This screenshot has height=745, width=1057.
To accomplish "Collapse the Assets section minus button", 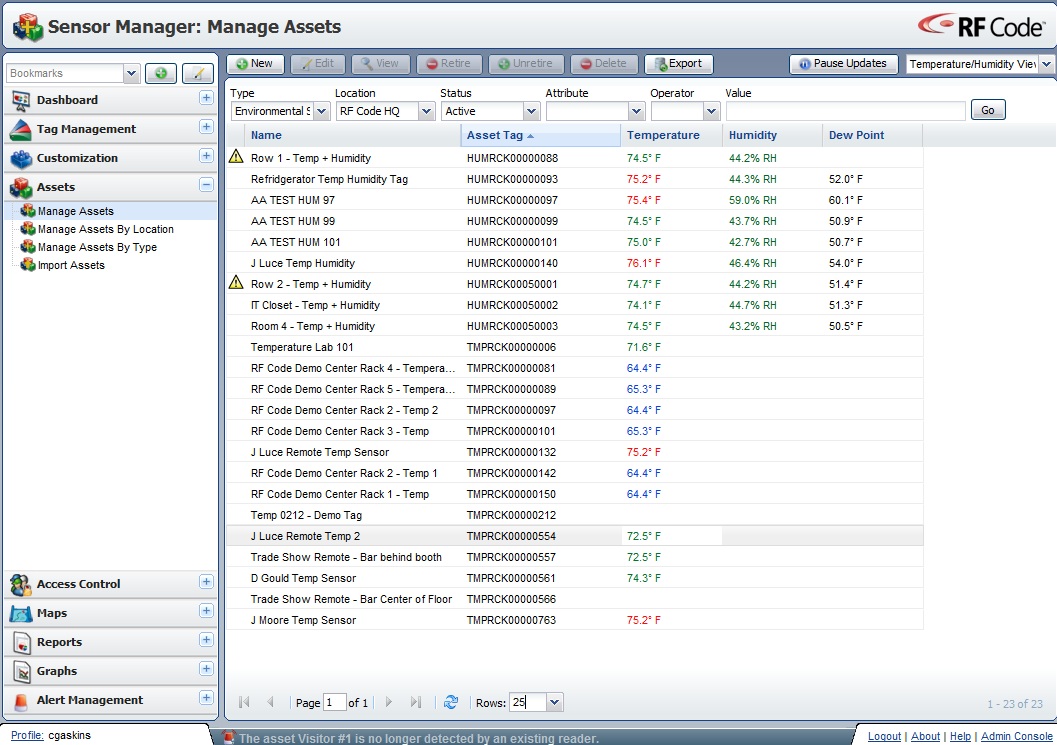I will [206, 185].
